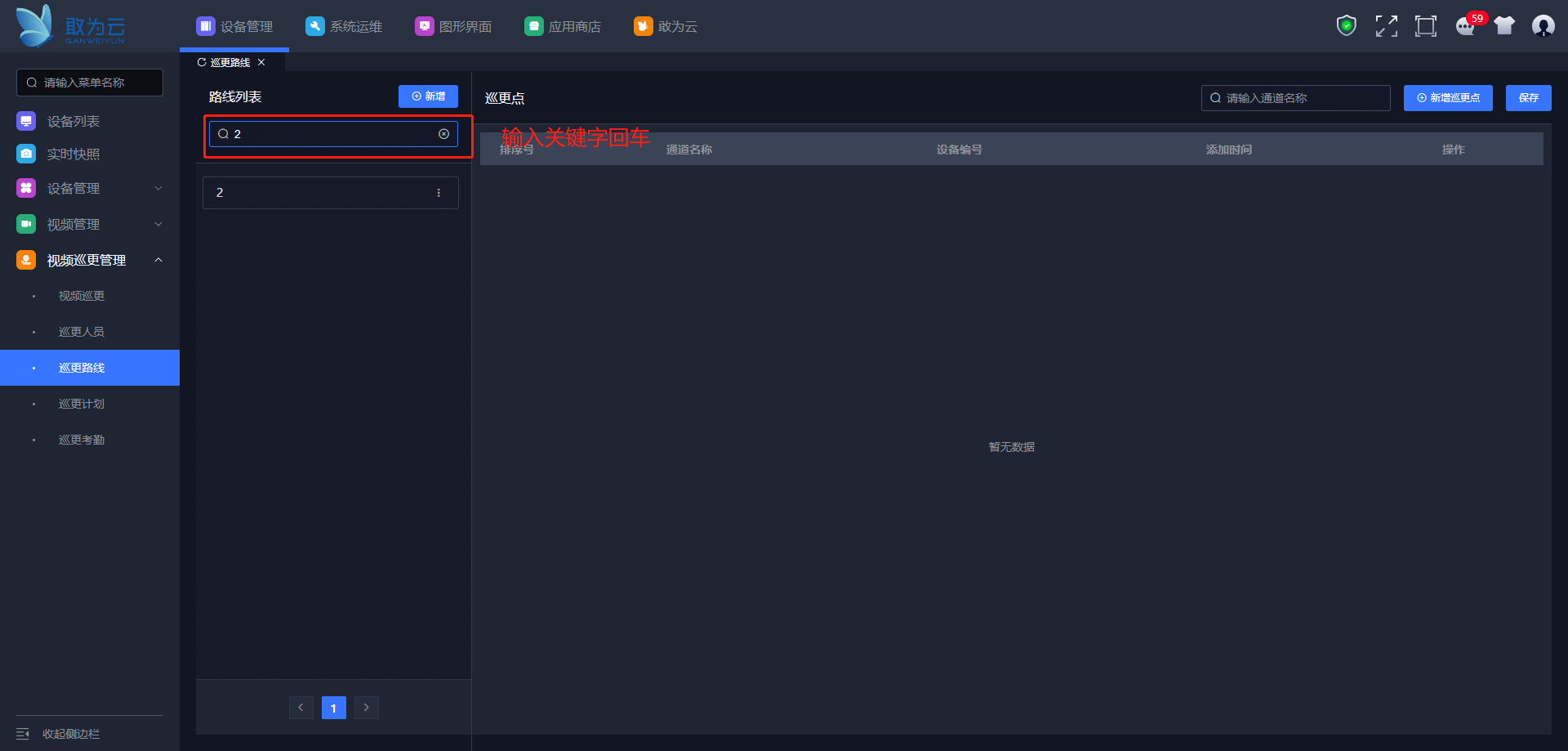Image resolution: width=1568 pixels, height=751 pixels.
Task: Open 图形界面 top menu
Action: (x=453, y=26)
